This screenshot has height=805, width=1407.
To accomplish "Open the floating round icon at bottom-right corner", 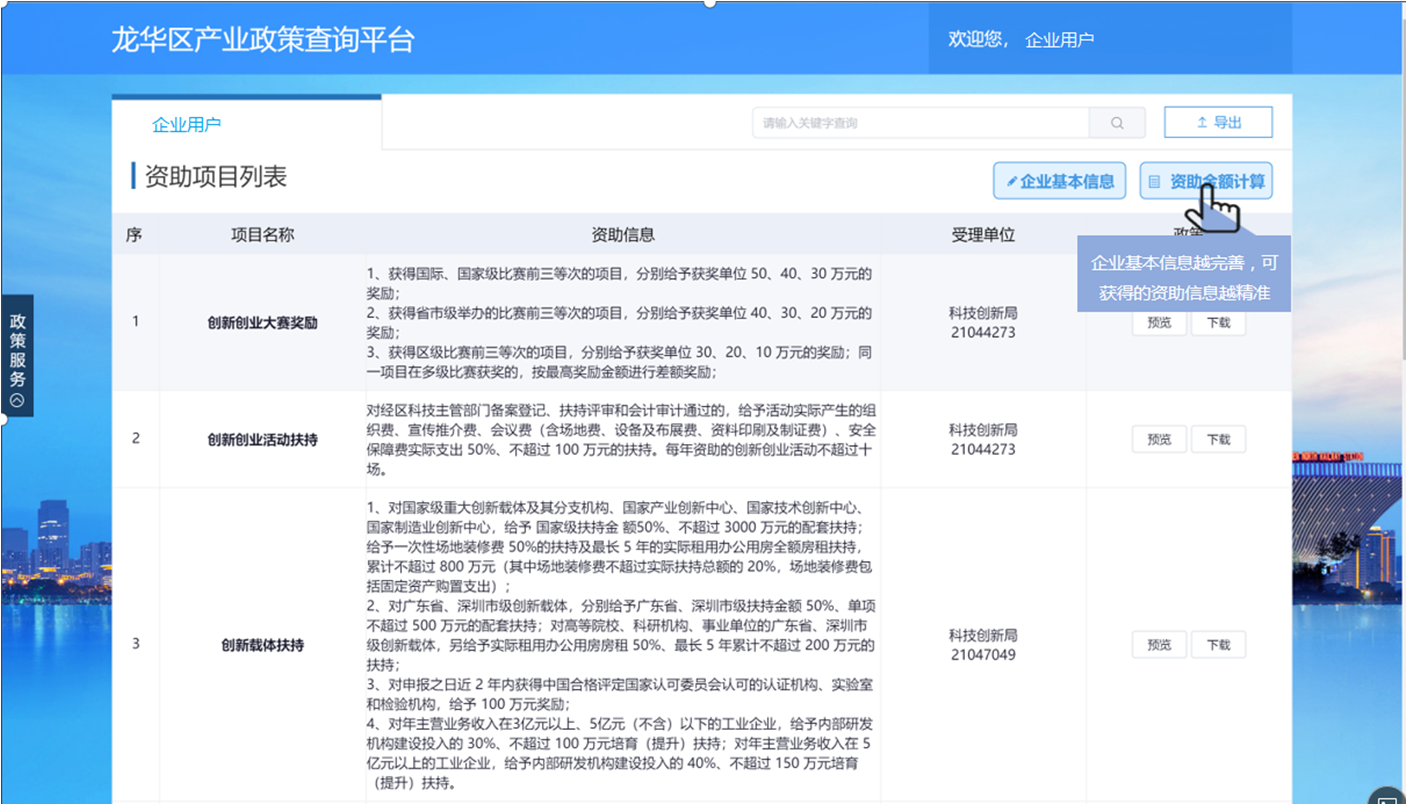I will (x=1387, y=798).
